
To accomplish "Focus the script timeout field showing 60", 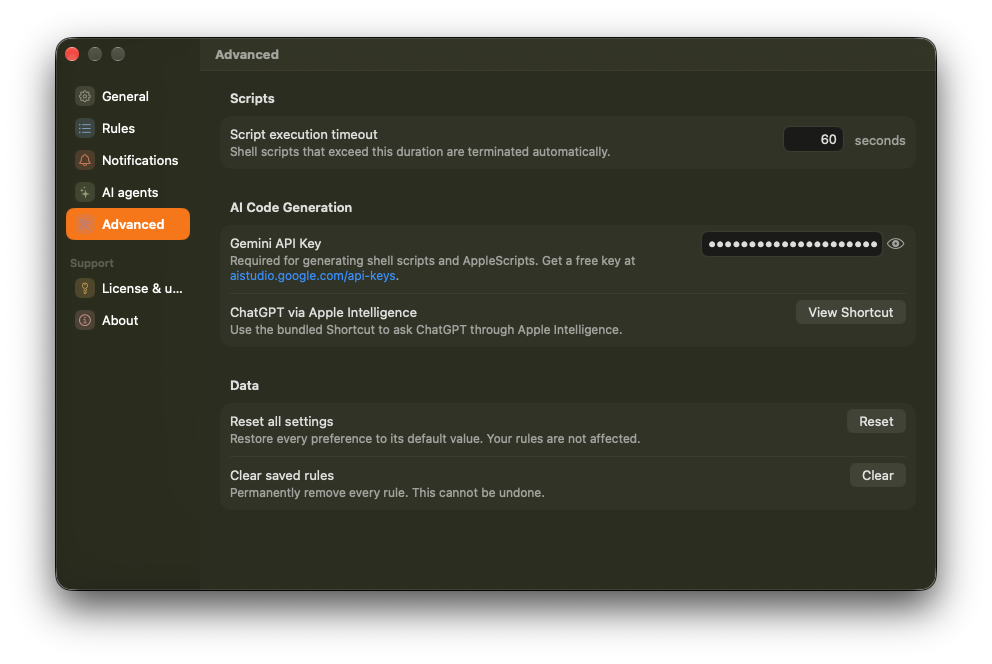I will coord(813,139).
